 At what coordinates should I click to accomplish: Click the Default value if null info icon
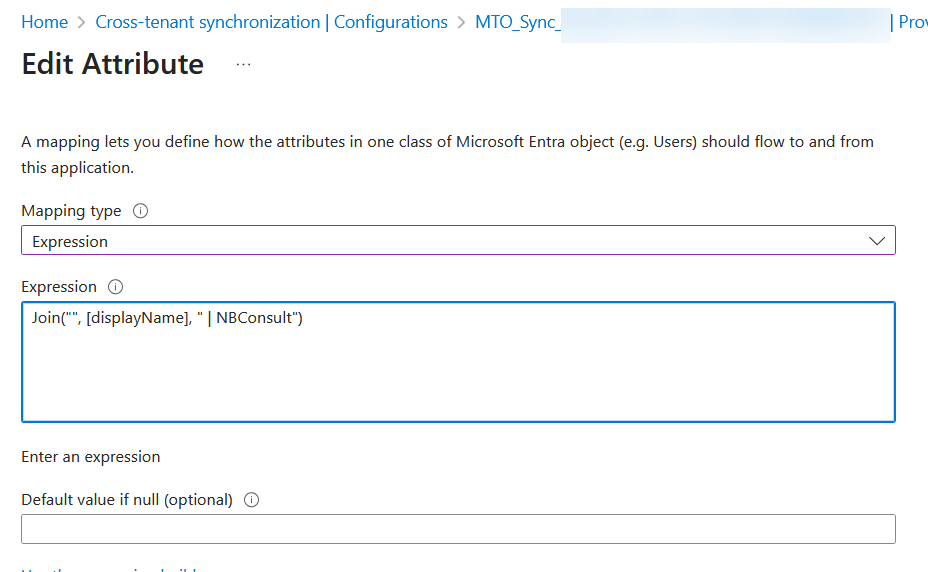click(x=252, y=500)
